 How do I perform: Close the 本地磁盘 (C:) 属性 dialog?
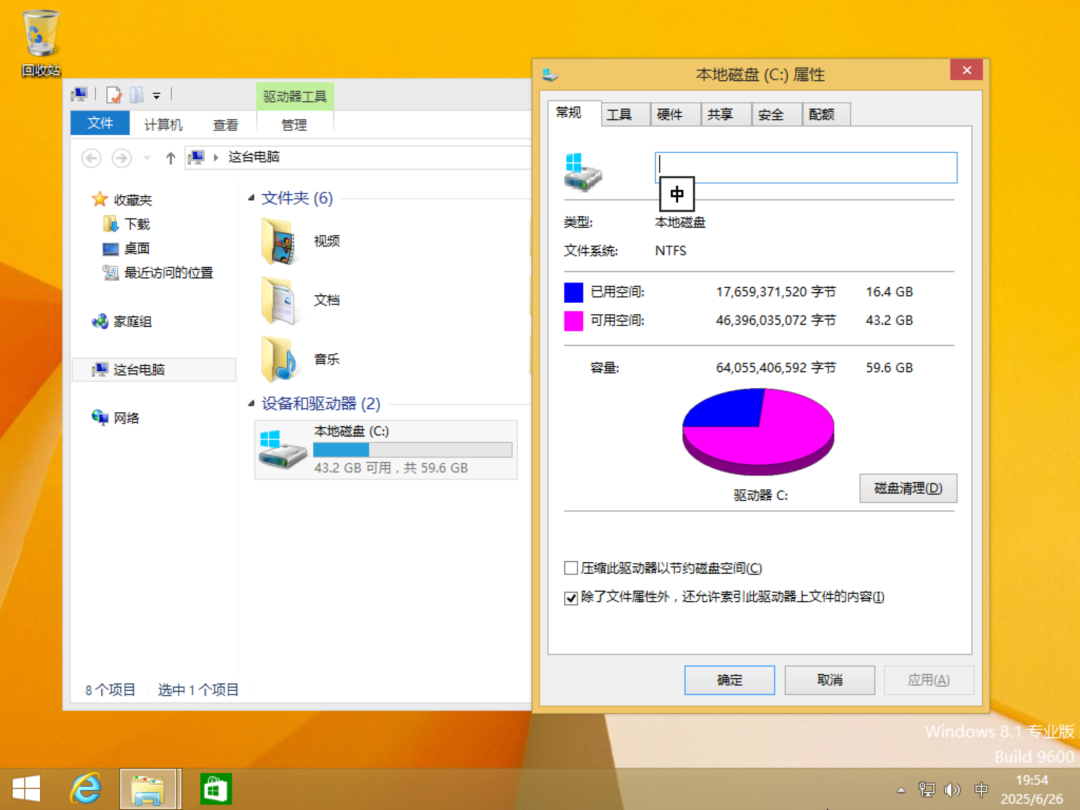tap(966, 70)
